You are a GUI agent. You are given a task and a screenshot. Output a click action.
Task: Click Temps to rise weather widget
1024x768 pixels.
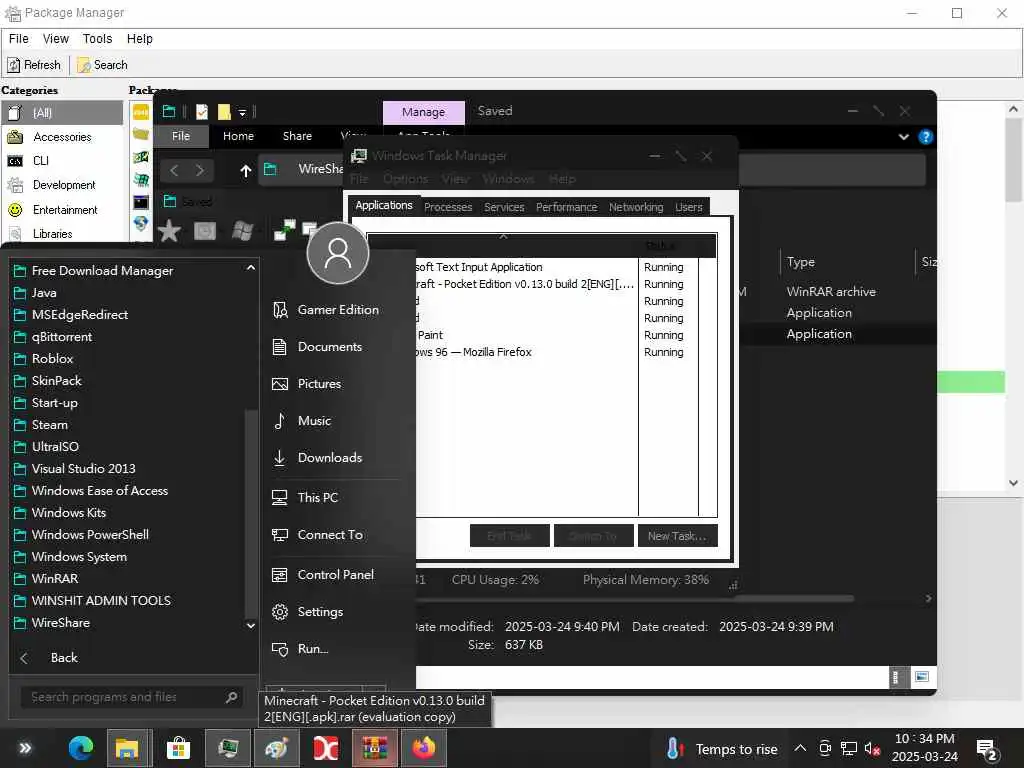point(721,748)
